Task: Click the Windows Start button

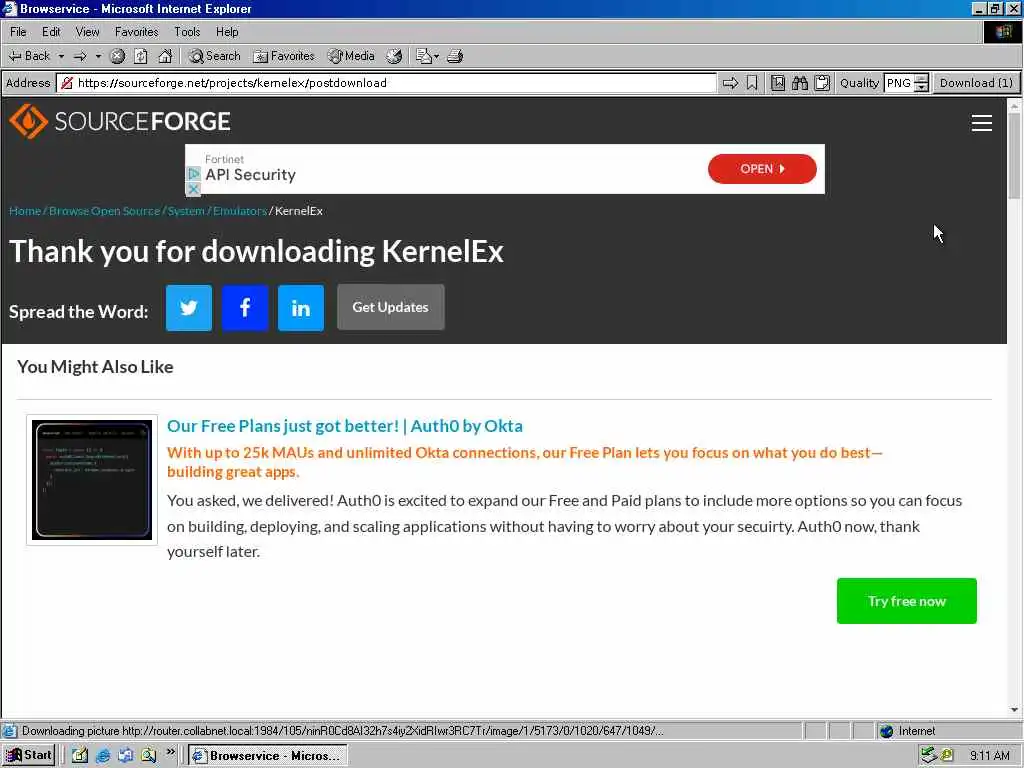Action: pyautogui.click(x=29, y=755)
